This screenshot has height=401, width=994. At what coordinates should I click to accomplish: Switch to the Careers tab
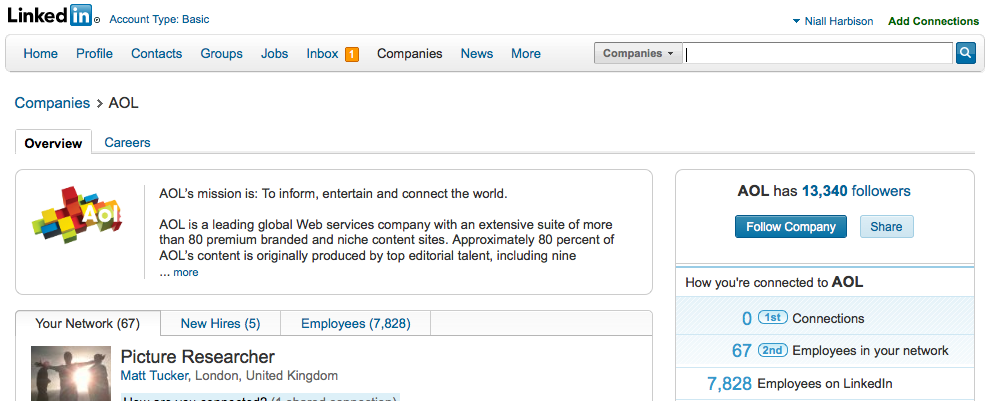pyautogui.click(x=127, y=143)
